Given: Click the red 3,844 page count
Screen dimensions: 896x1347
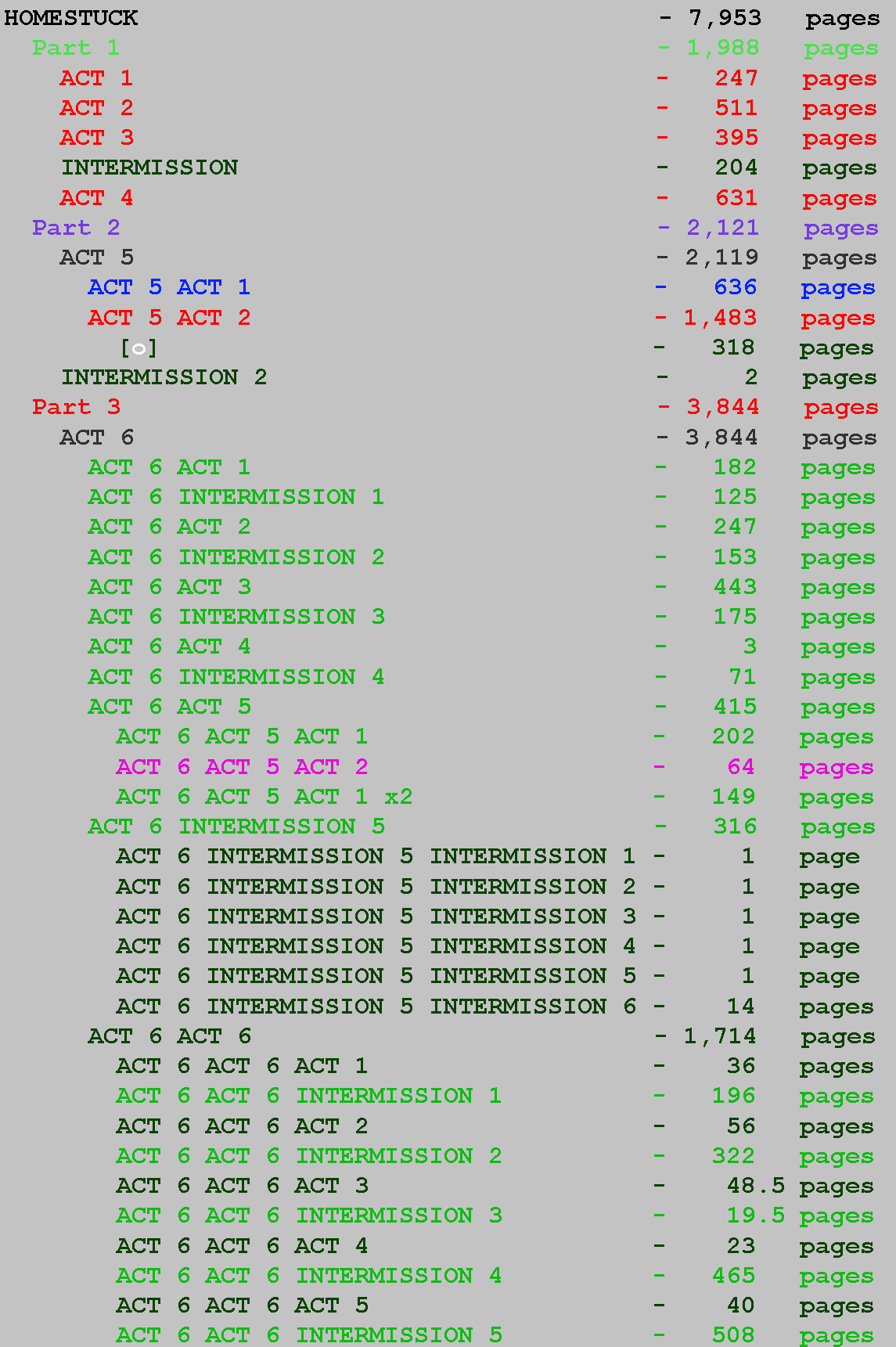Looking at the screenshot, I should point(723,407).
